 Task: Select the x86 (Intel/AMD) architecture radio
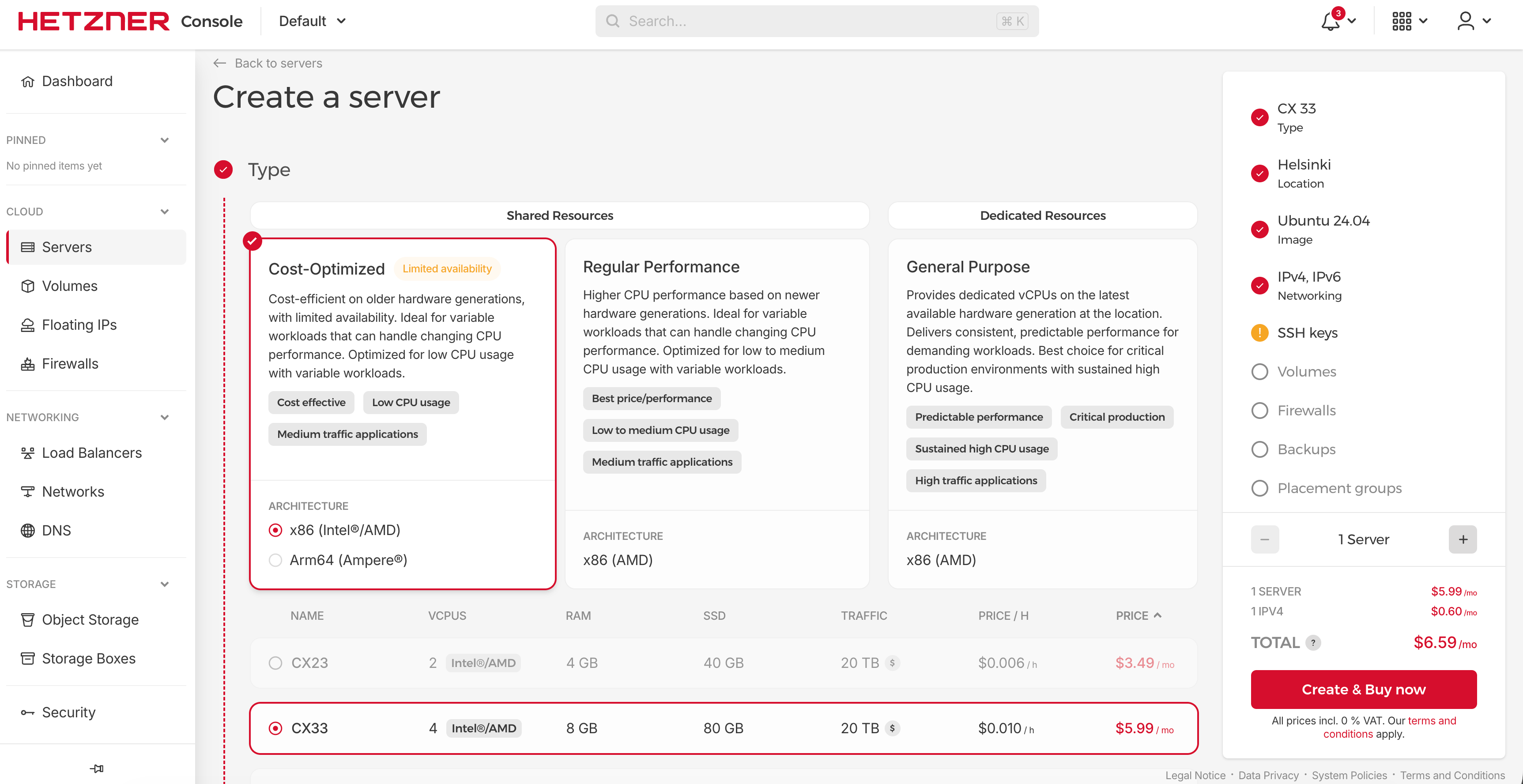click(x=275, y=530)
